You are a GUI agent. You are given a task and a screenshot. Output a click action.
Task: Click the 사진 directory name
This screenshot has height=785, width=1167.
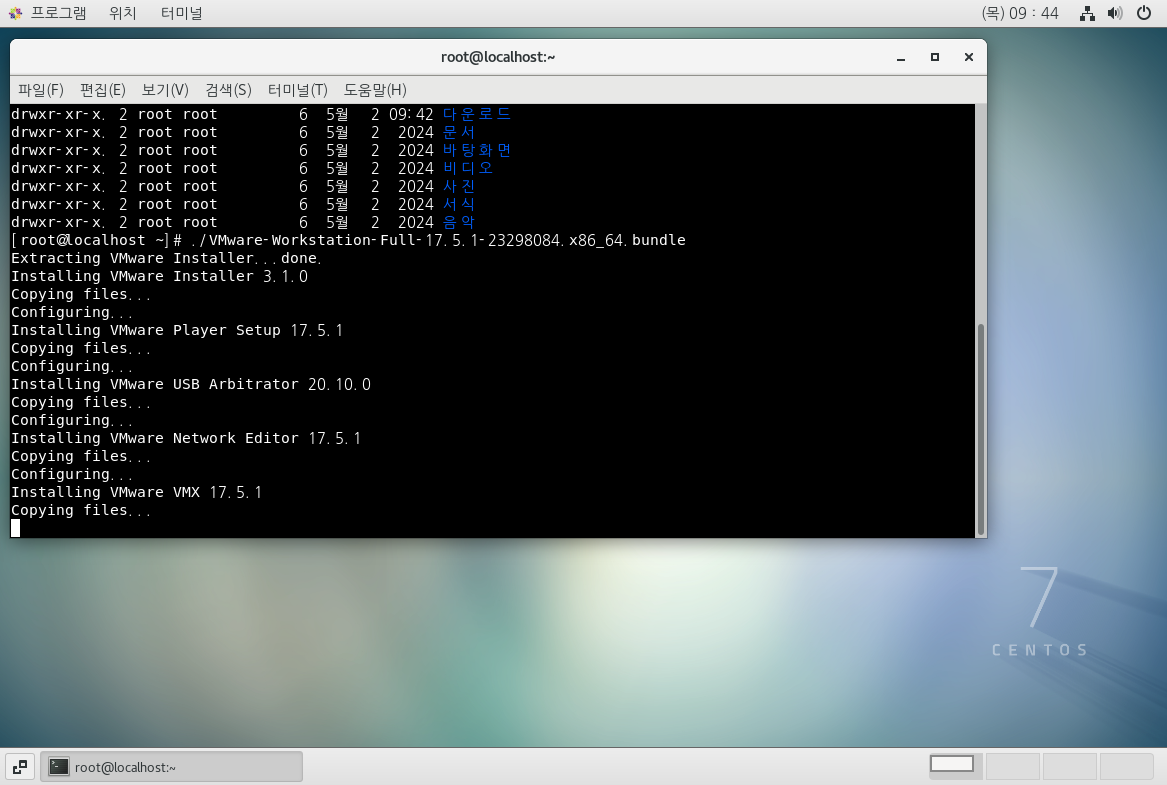(458, 186)
